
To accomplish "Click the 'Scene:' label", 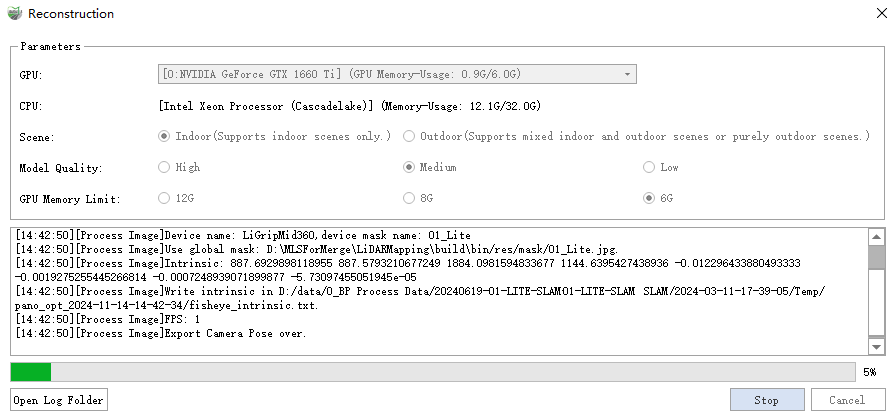I will [37, 138].
